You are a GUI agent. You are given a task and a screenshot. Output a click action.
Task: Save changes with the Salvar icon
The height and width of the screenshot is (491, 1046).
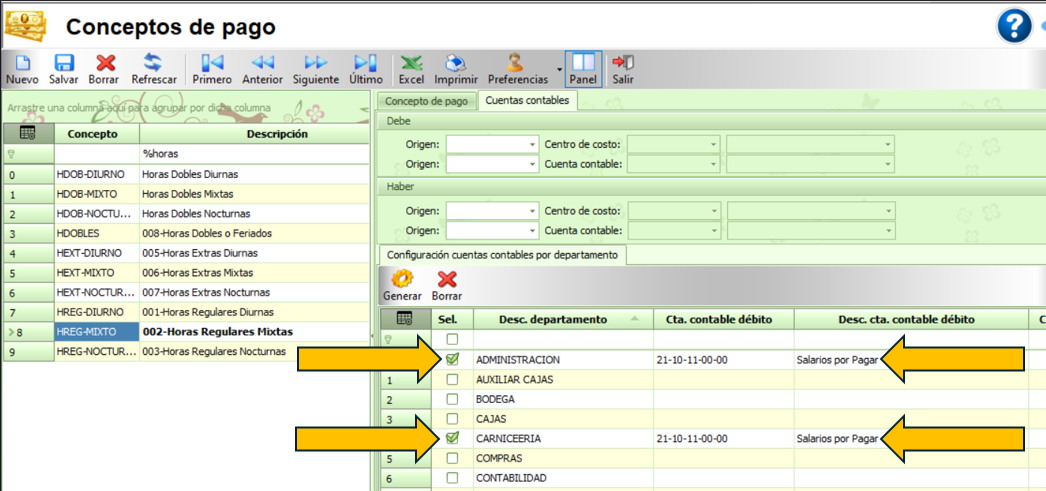pos(64,64)
